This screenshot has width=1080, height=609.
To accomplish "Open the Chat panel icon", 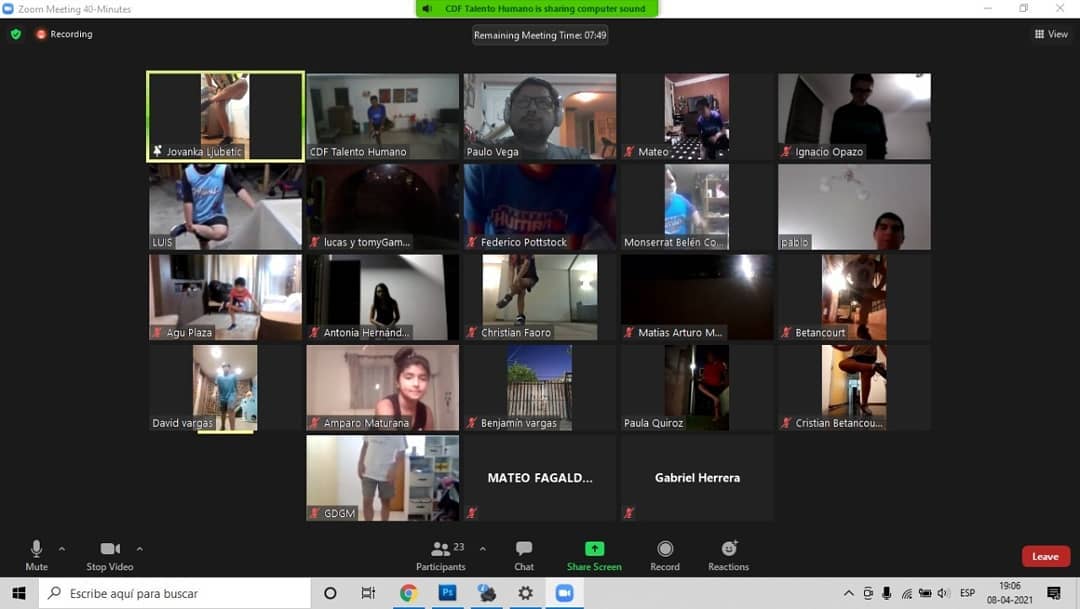I will (x=523, y=549).
